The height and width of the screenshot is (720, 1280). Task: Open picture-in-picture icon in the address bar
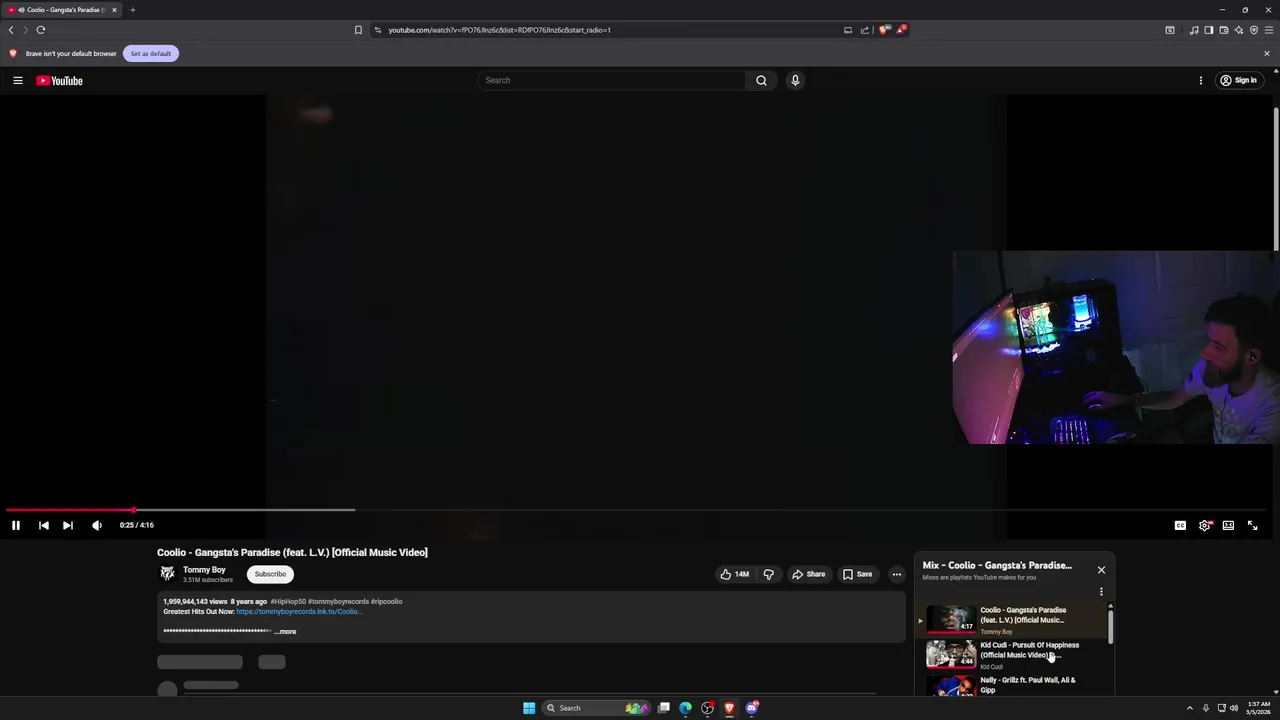(x=848, y=30)
